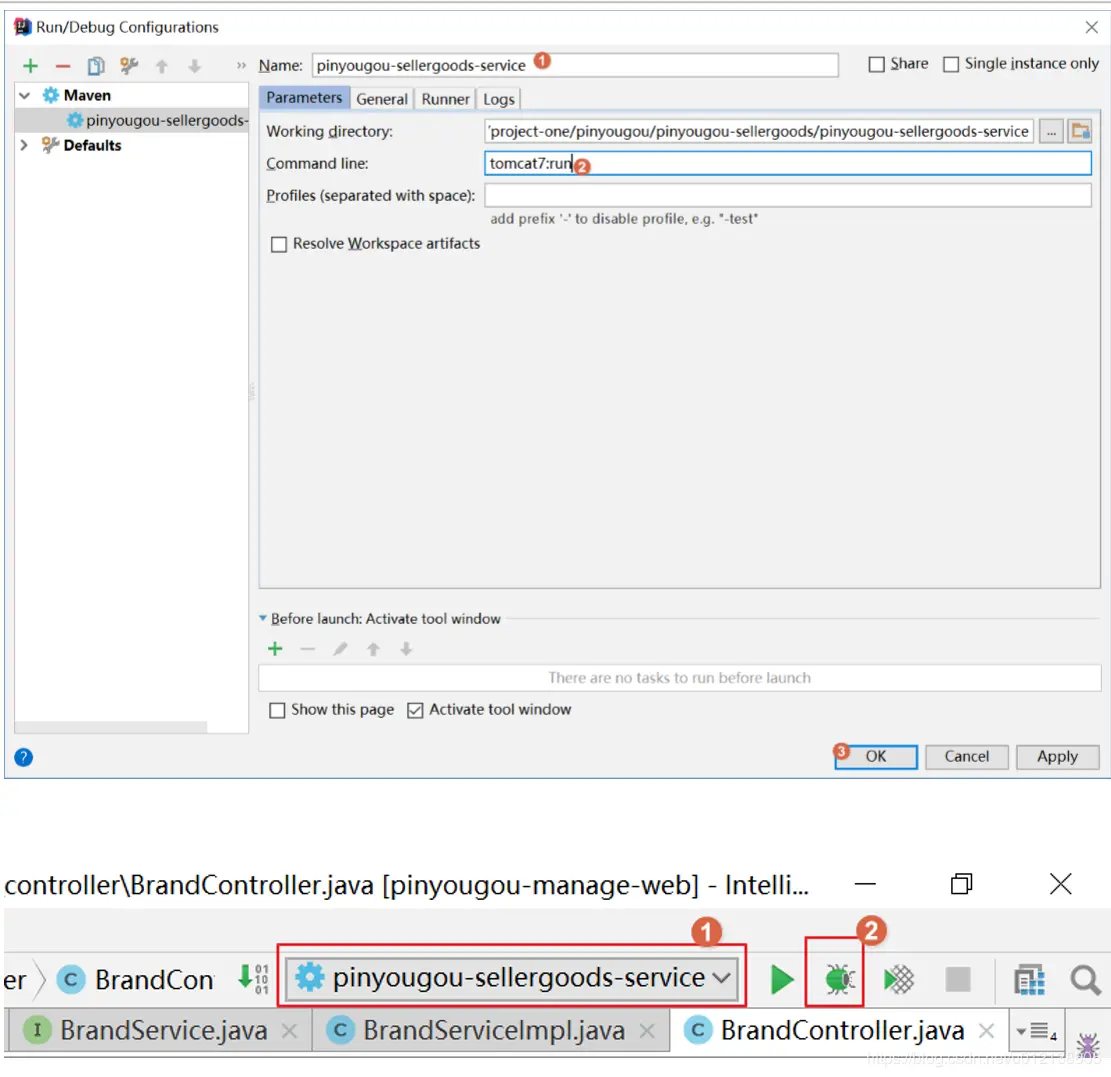The height and width of the screenshot is (1077, 1111).
Task: Add a new configuration with the plus icon
Action: click(x=30, y=66)
